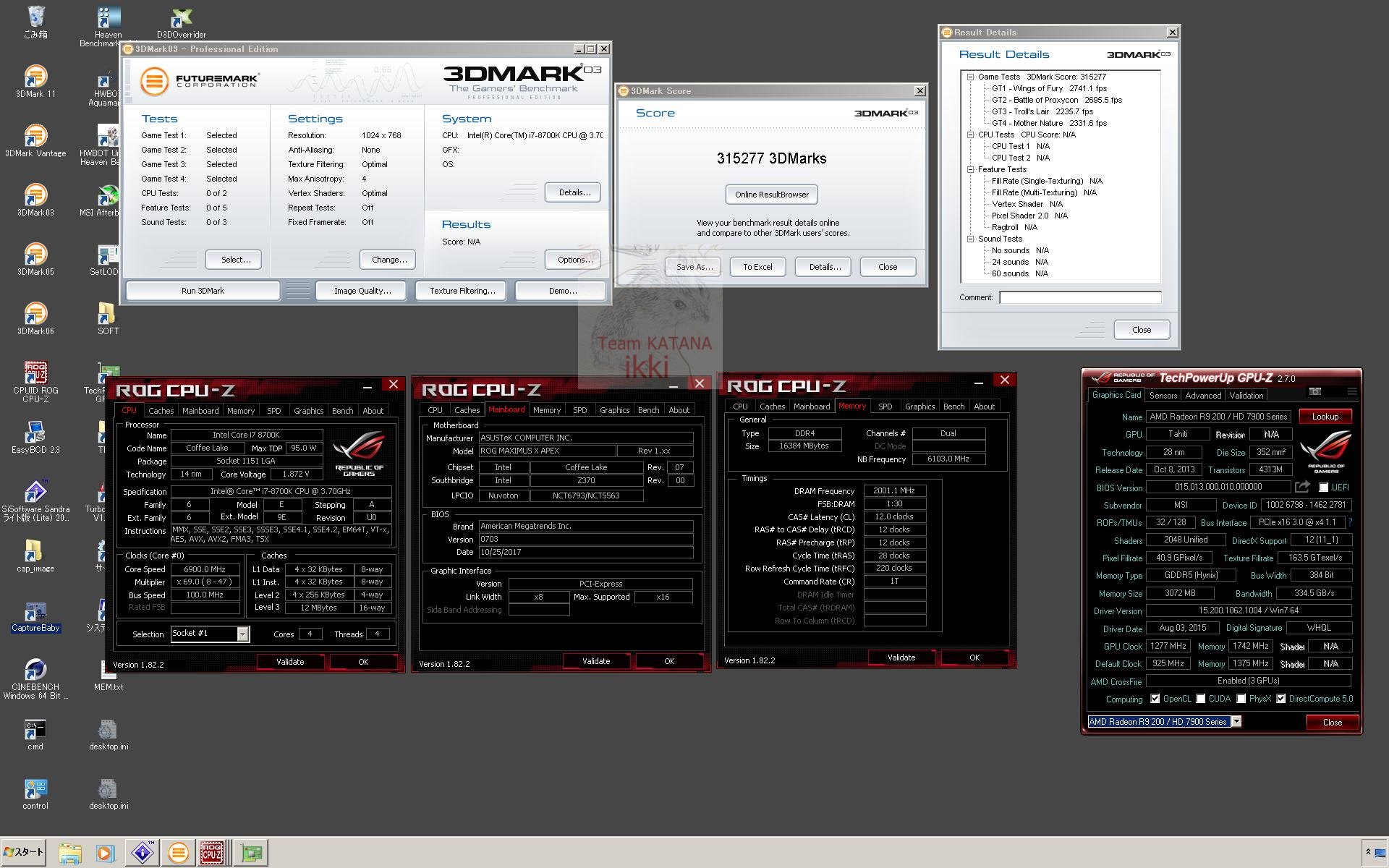Open 3DMark Vantage desktop shortcut
Screen dimensions: 1389x868
(x=35, y=140)
